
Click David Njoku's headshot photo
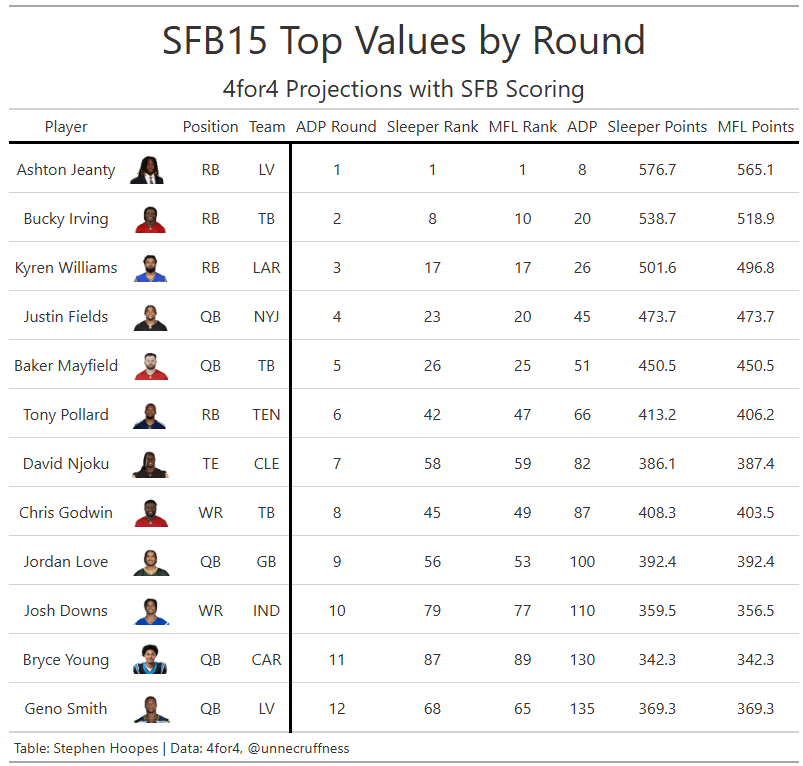click(x=150, y=464)
